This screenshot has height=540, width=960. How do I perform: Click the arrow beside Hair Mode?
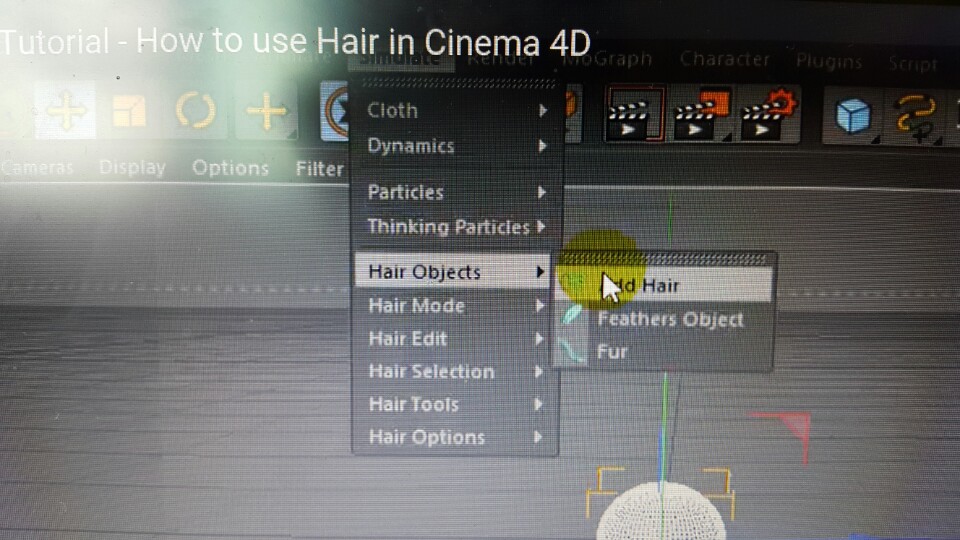539,305
